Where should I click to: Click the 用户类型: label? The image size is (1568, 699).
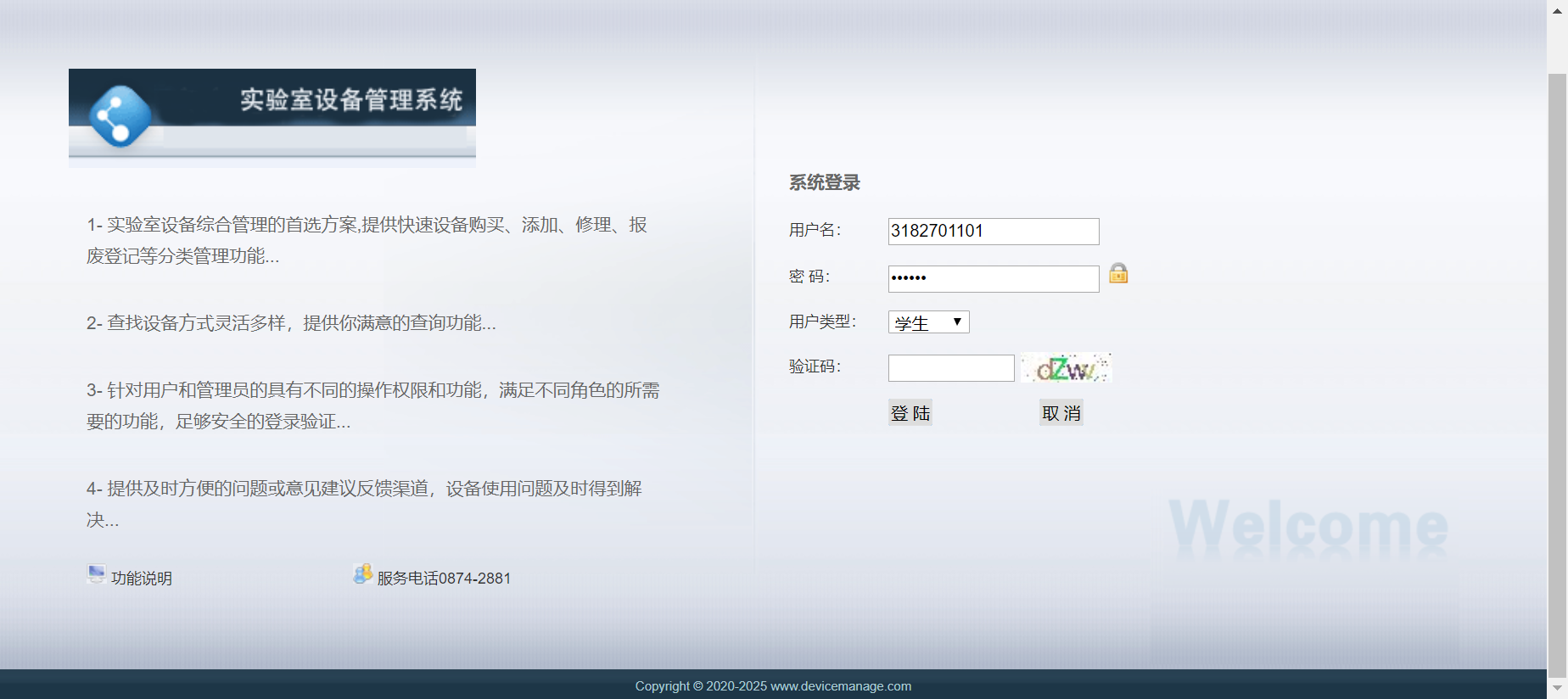[823, 322]
